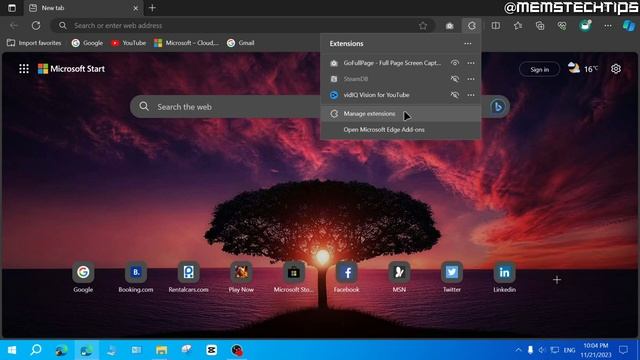Screen dimensions: 640x360
Task: Open Browser essentials heart icon
Action: (x=562, y=26)
